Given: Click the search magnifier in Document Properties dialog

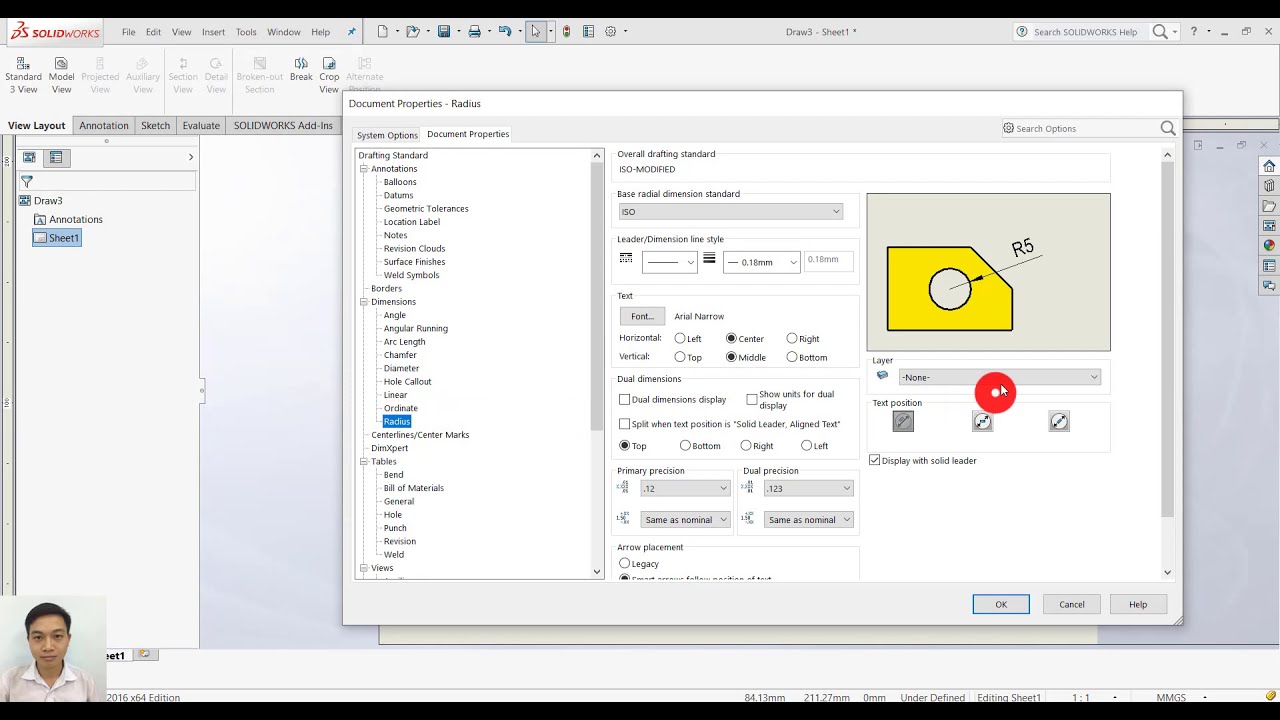Looking at the screenshot, I should [1168, 128].
